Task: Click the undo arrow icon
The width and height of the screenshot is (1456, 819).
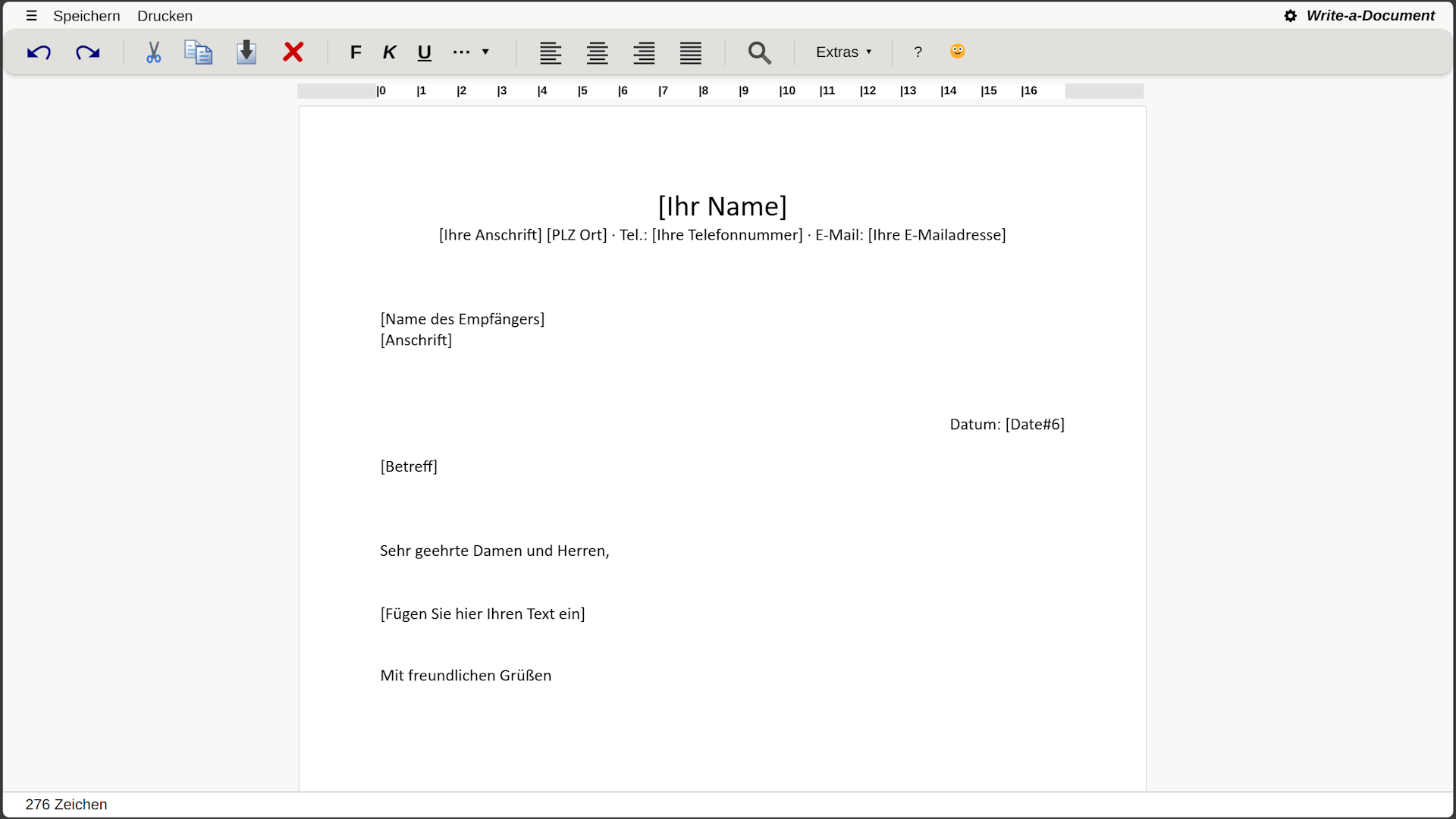Action: click(x=39, y=52)
